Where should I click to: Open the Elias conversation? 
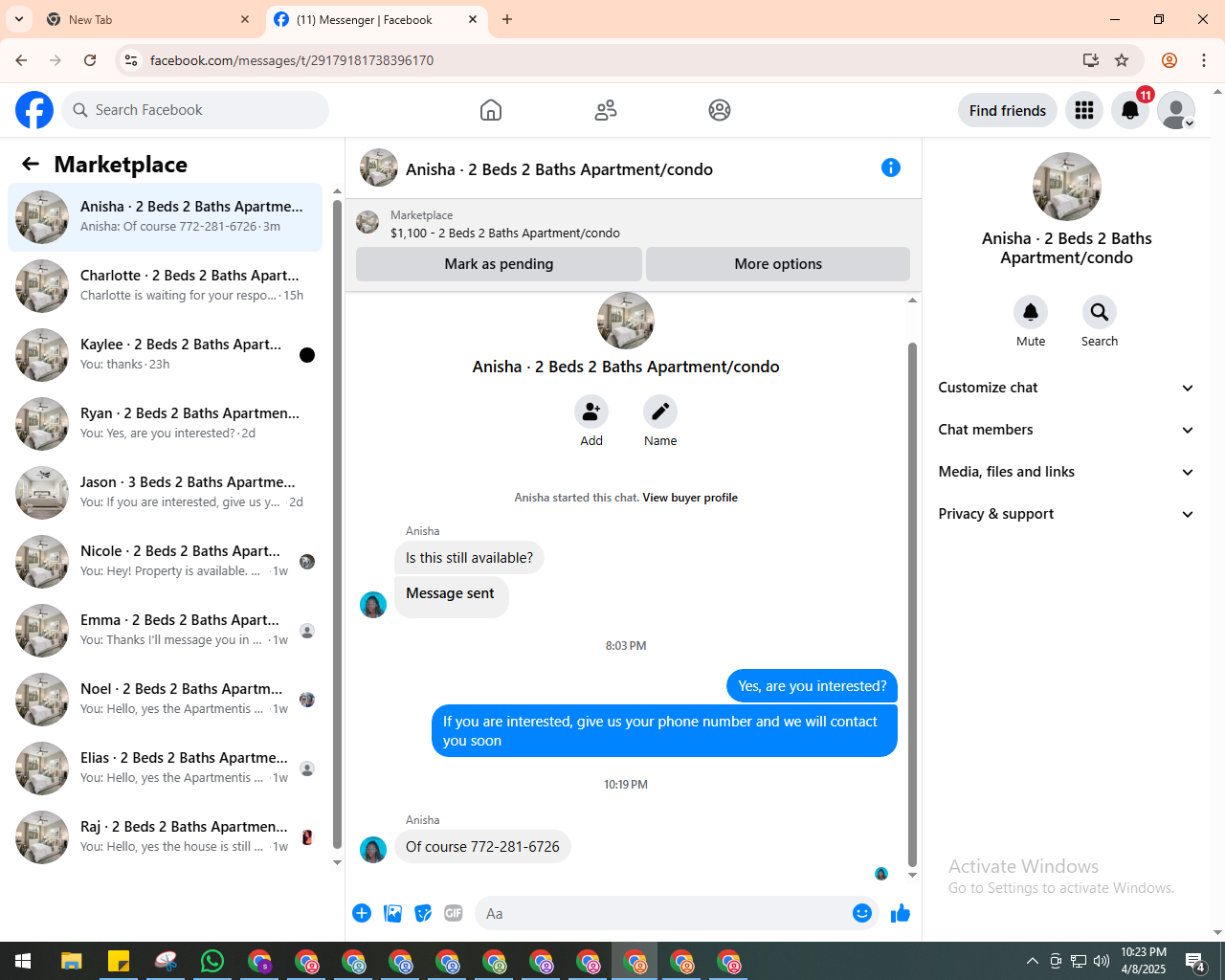coord(165,768)
